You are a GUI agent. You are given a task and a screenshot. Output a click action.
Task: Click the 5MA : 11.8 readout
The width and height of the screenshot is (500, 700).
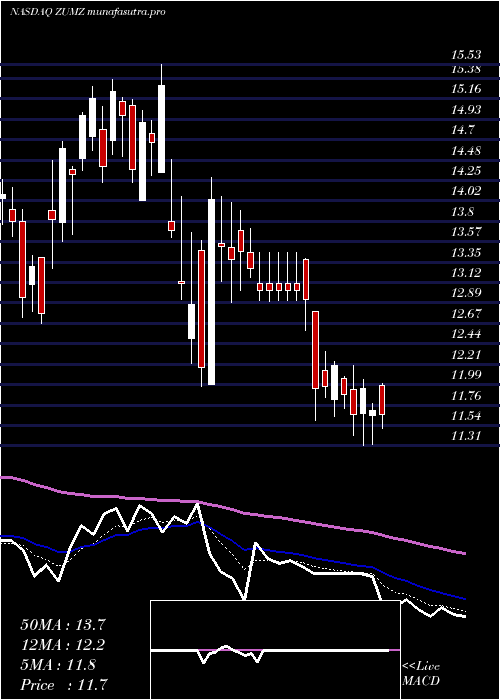click(x=58, y=665)
